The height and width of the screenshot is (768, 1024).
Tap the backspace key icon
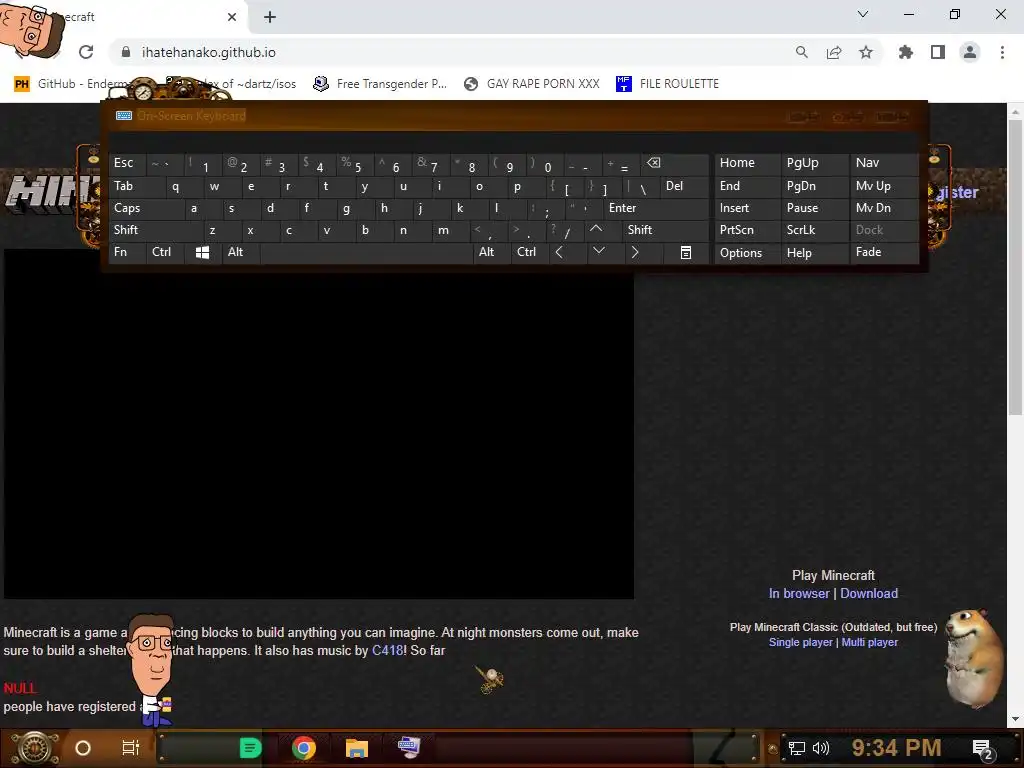[675, 163]
